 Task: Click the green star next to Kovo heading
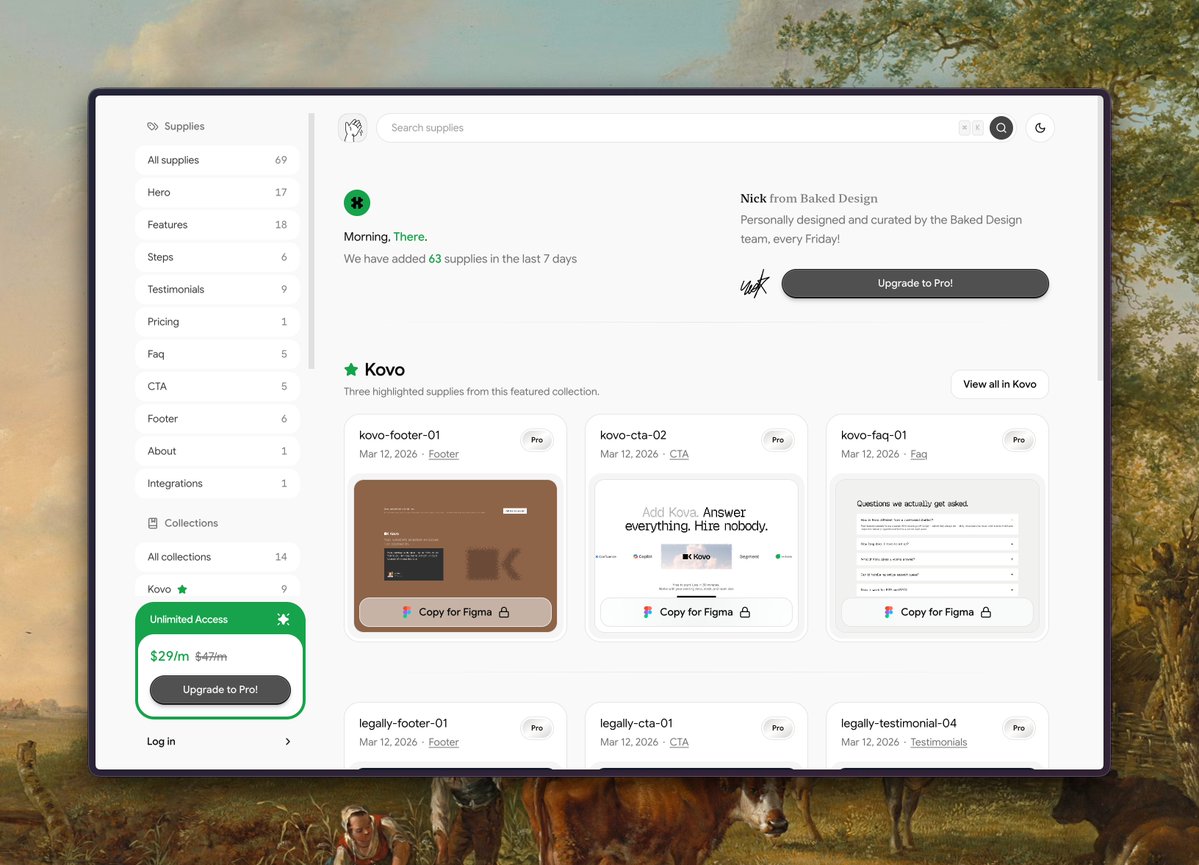pyautogui.click(x=351, y=369)
